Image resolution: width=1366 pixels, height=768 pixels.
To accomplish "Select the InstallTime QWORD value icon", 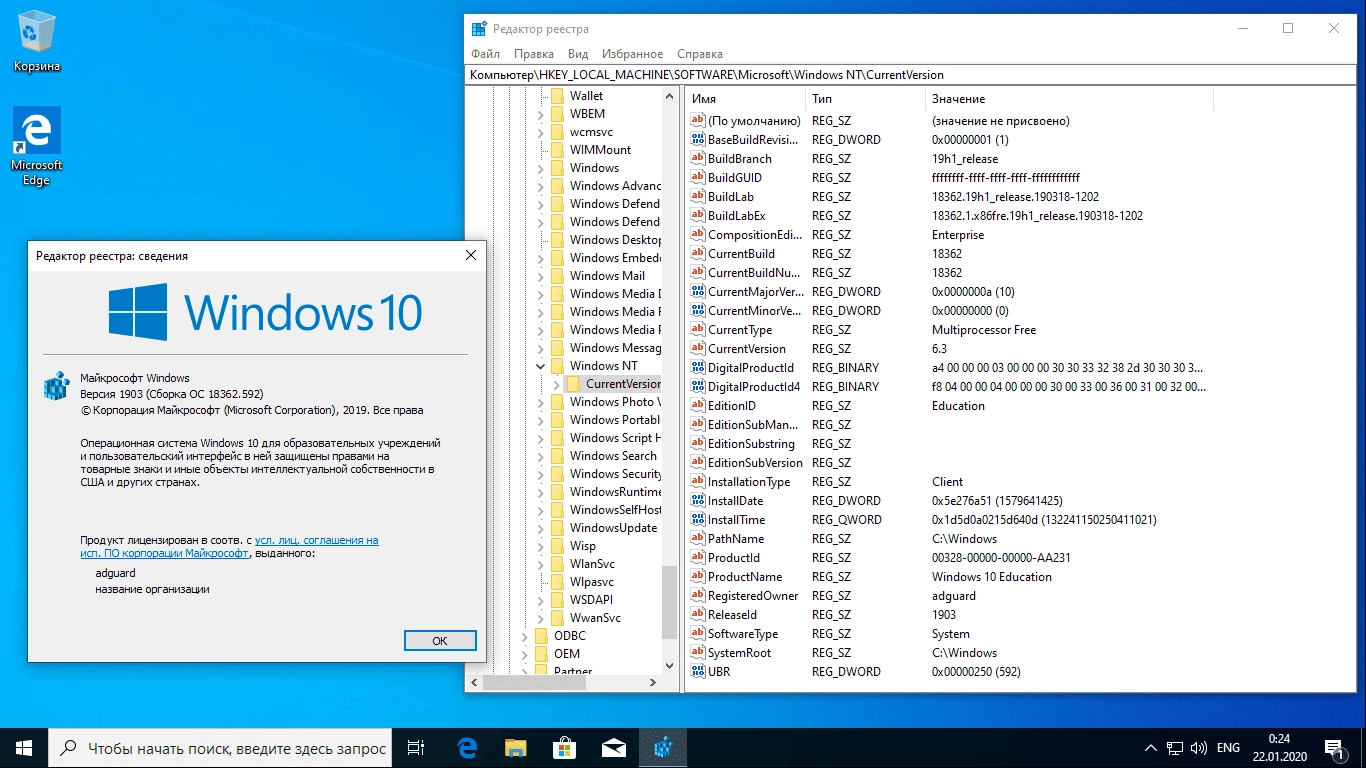I will tap(698, 519).
